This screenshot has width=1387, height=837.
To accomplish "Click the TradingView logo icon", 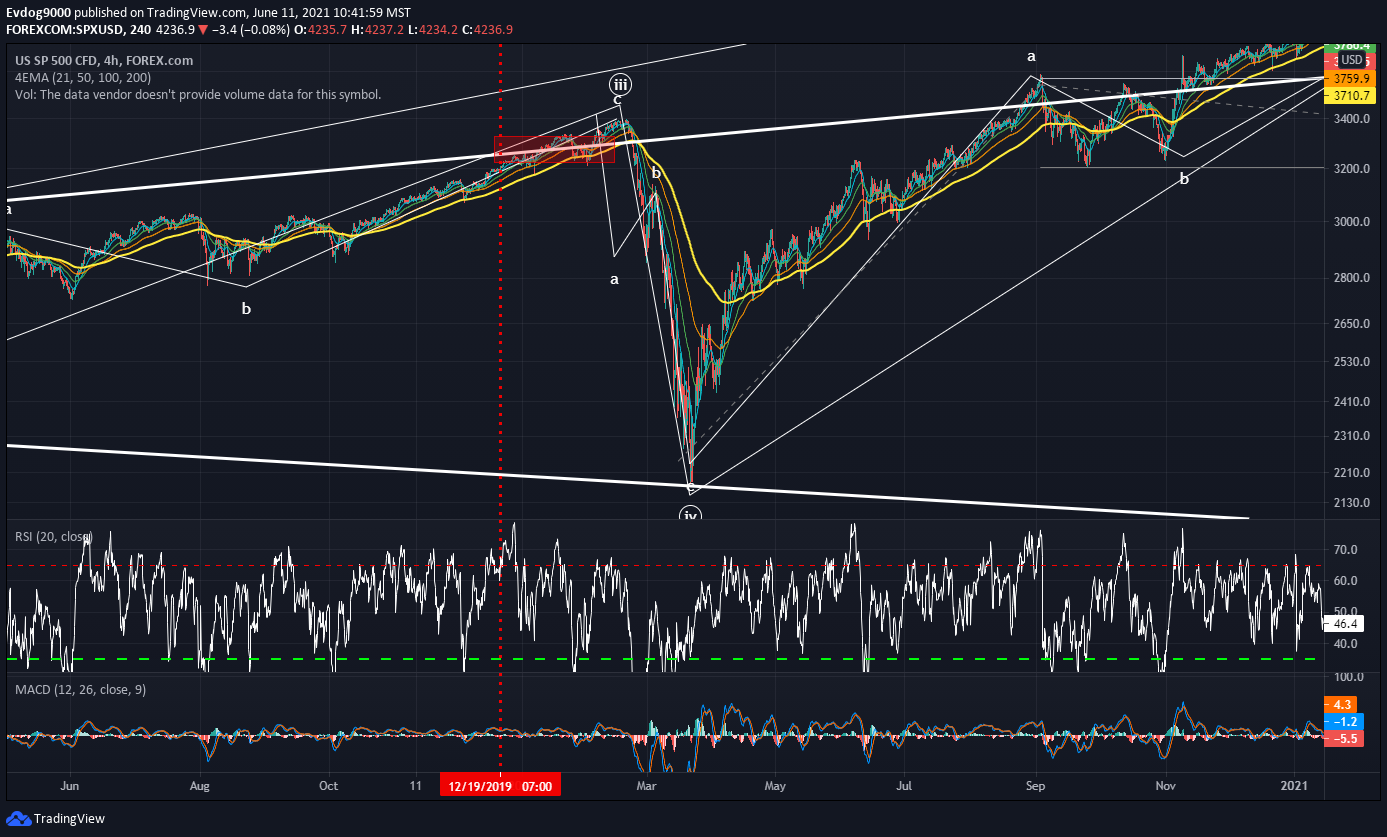I will coord(19,818).
